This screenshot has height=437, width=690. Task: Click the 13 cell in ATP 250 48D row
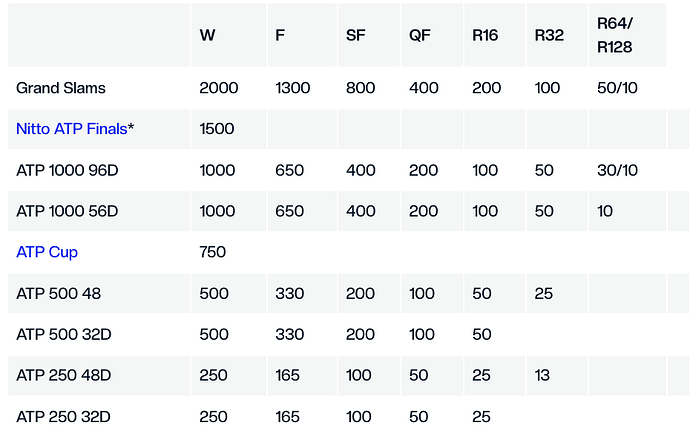(543, 374)
